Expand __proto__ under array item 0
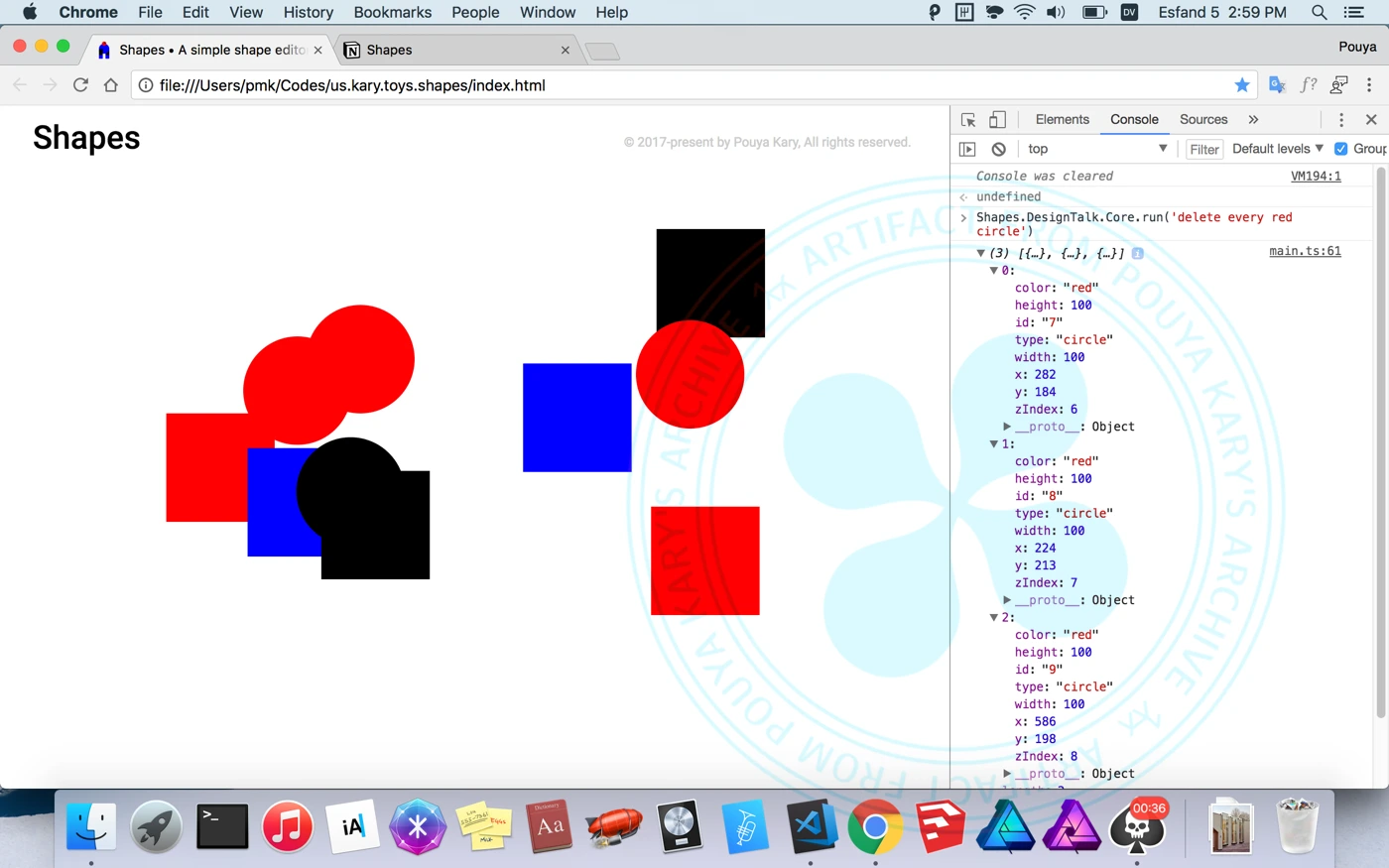This screenshot has width=1389, height=868. (1007, 427)
